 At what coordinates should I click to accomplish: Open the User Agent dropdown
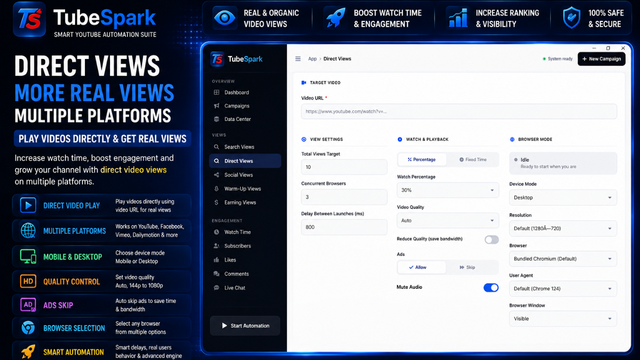[x=563, y=289]
